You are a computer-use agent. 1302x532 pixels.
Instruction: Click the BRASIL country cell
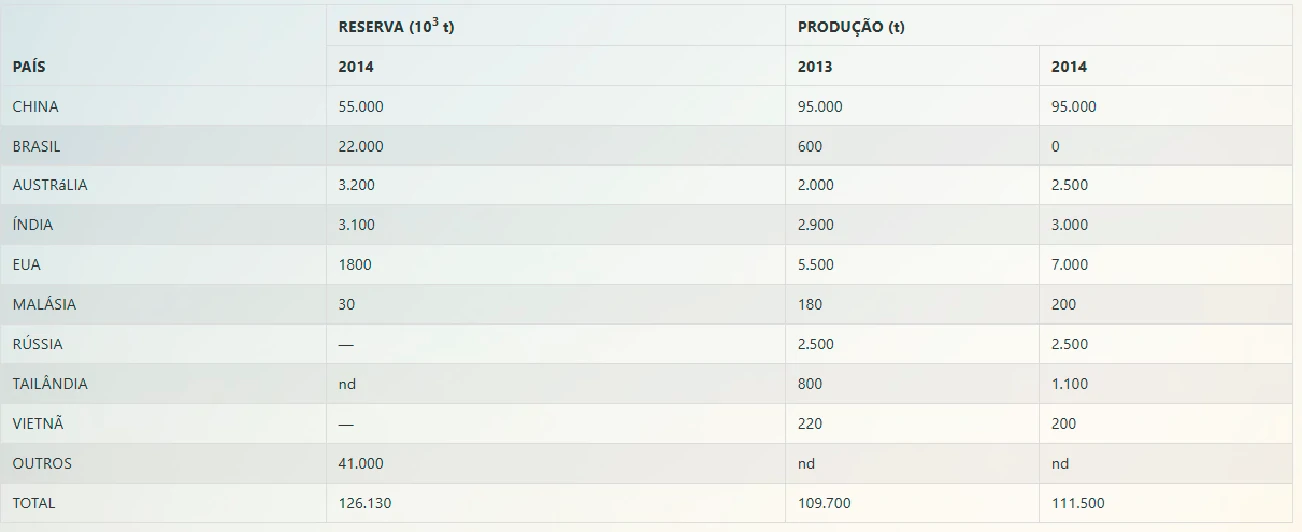[x=36, y=146]
